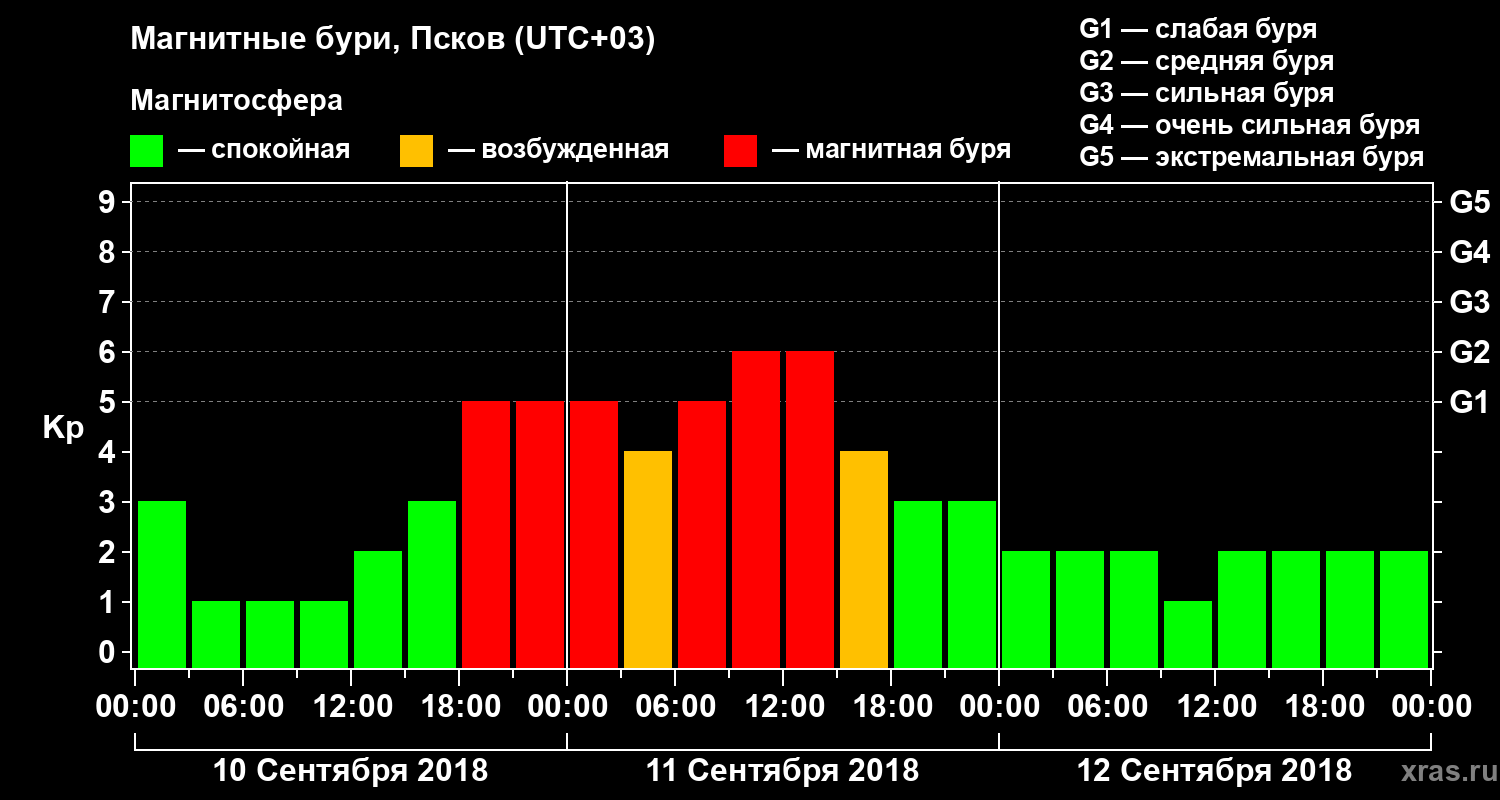
Task: Click the last green bar on 12 September
Action: [1404, 609]
